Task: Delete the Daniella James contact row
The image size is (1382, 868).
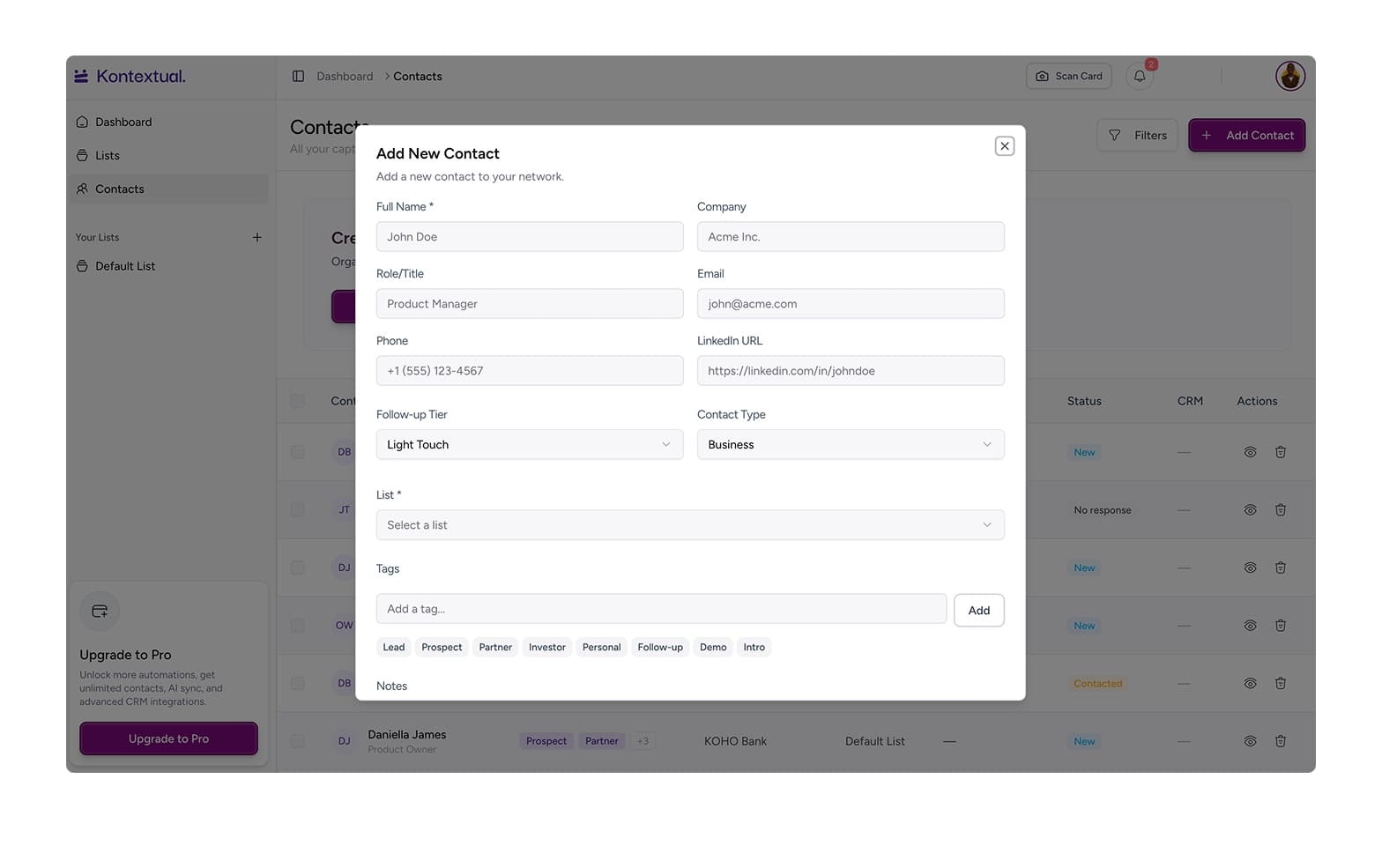Action: pyautogui.click(x=1280, y=741)
